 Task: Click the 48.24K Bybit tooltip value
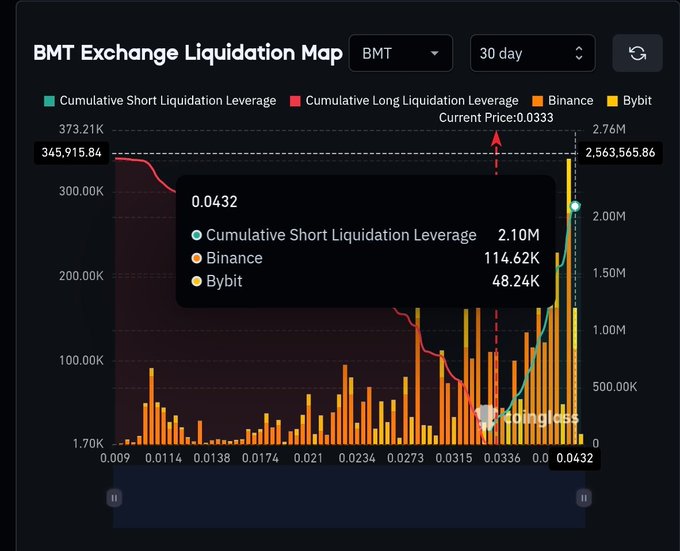[x=516, y=281]
